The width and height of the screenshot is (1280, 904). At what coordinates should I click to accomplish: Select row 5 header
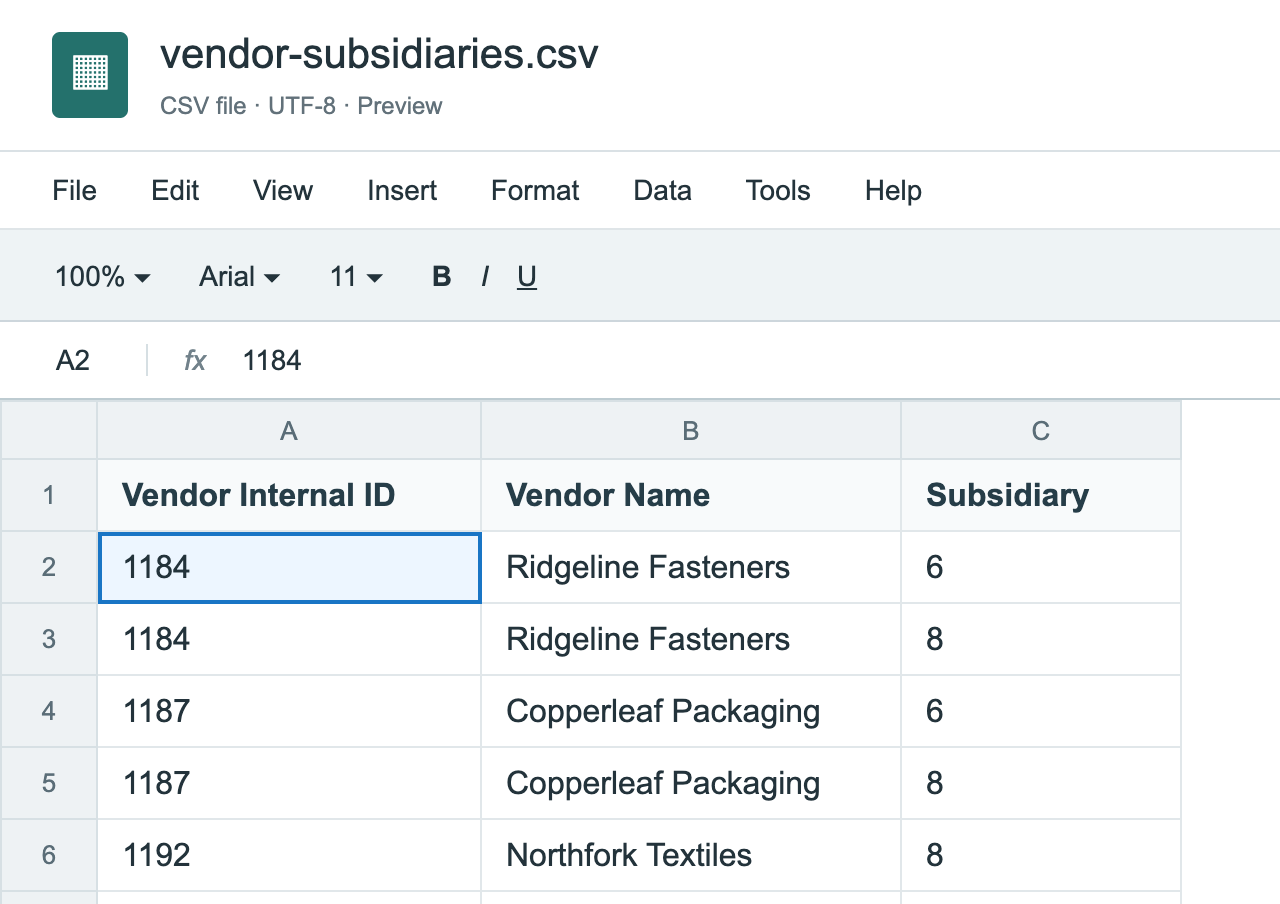point(49,783)
